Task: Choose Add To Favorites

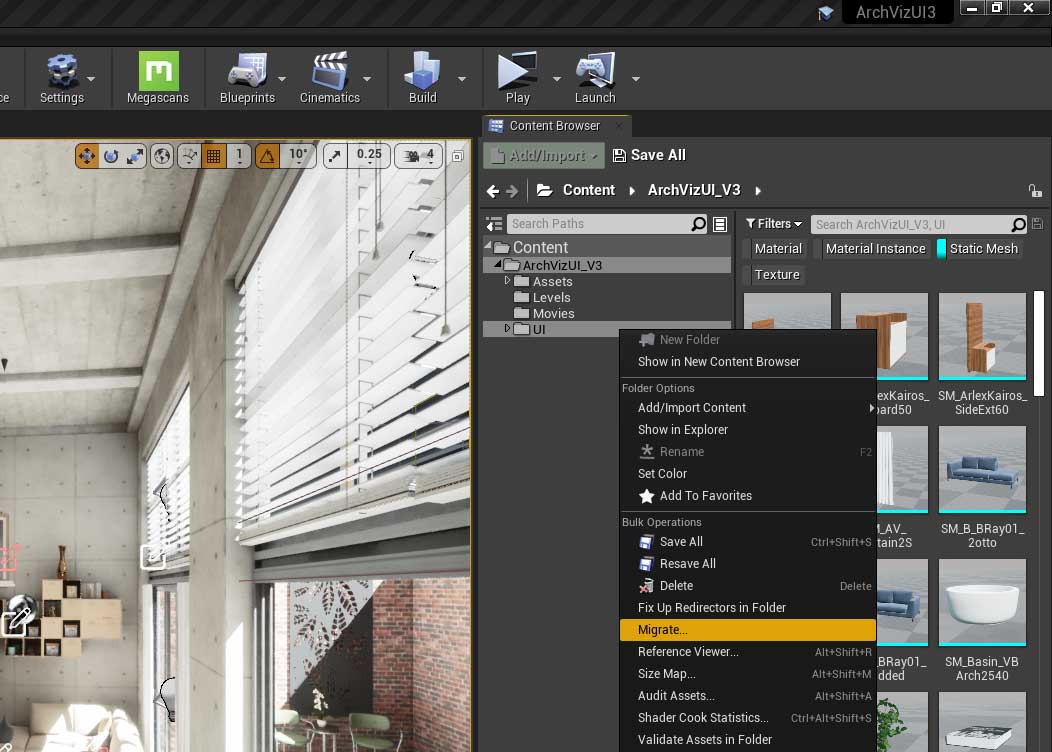Action: [x=747, y=496]
